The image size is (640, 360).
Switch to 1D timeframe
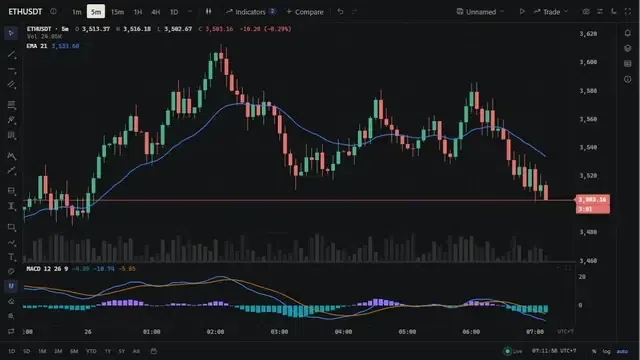[x=174, y=12]
